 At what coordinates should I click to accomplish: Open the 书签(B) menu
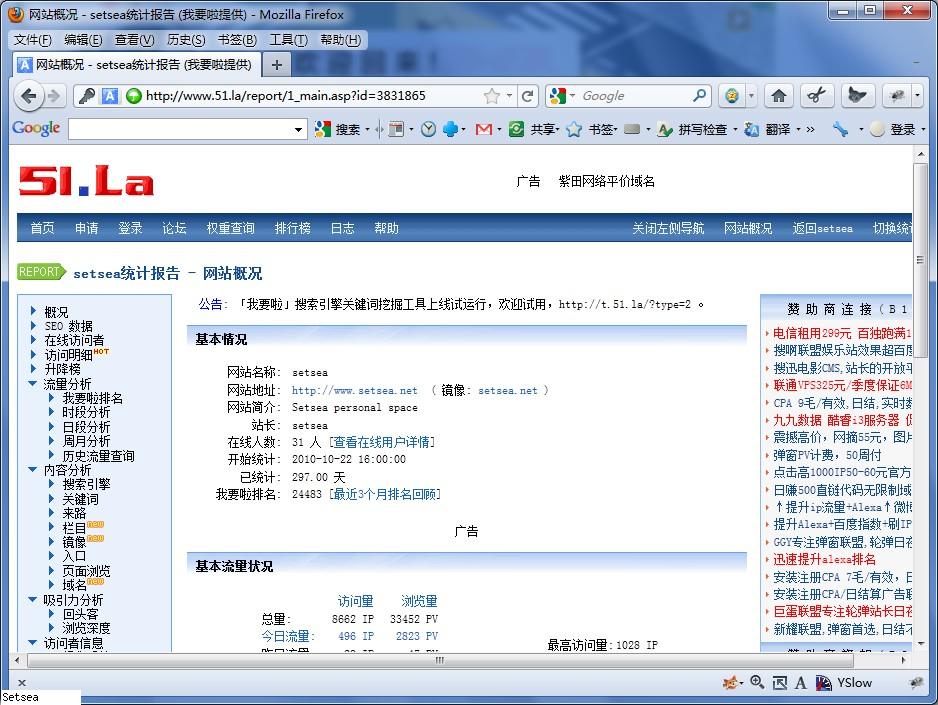click(237, 40)
